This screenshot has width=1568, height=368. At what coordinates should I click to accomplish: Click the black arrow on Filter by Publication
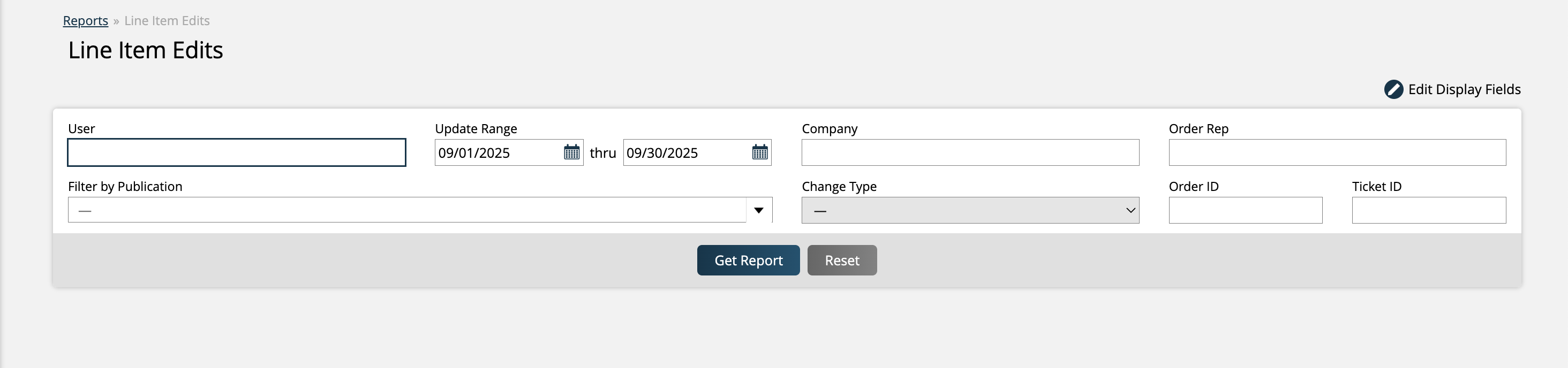point(758,210)
